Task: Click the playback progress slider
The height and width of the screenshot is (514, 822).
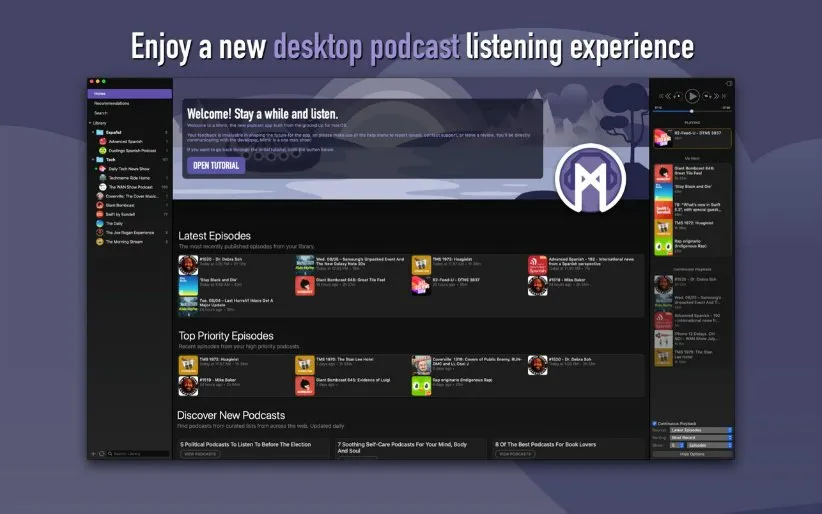Action: pyautogui.click(x=692, y=111)
